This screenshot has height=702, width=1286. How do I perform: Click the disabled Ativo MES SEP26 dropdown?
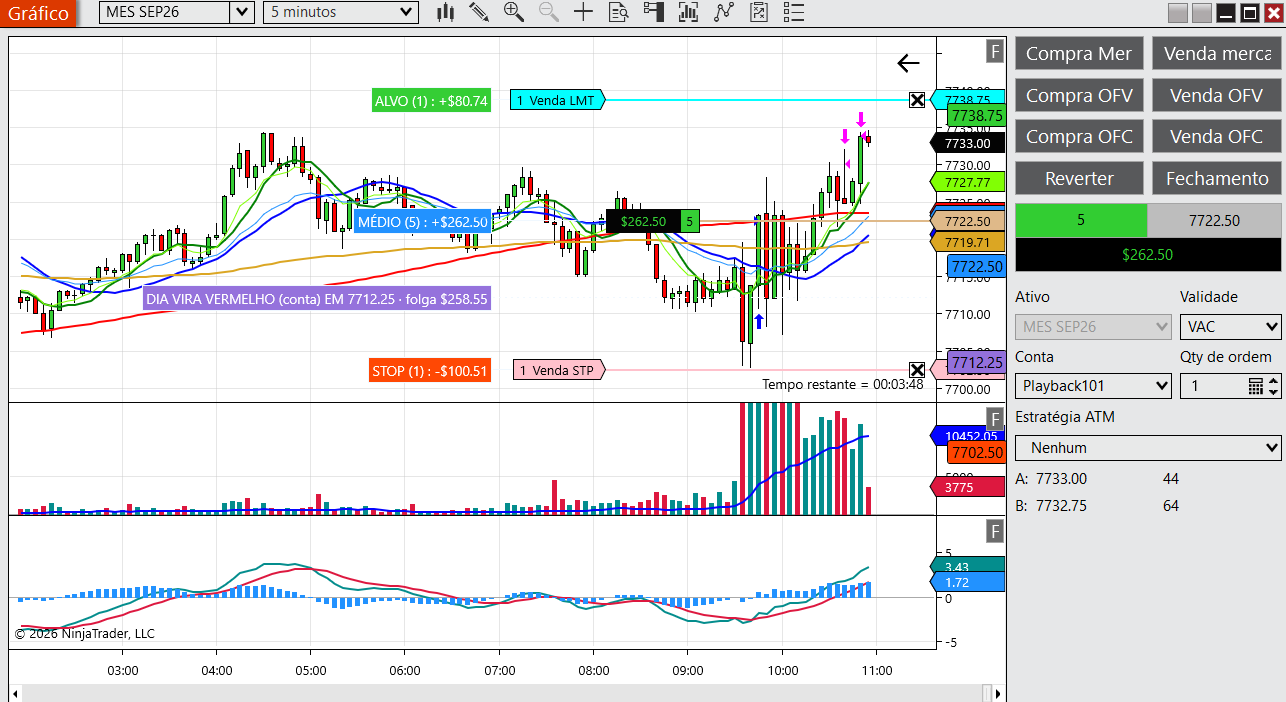pyautogui.click(x=1093, y=326)
